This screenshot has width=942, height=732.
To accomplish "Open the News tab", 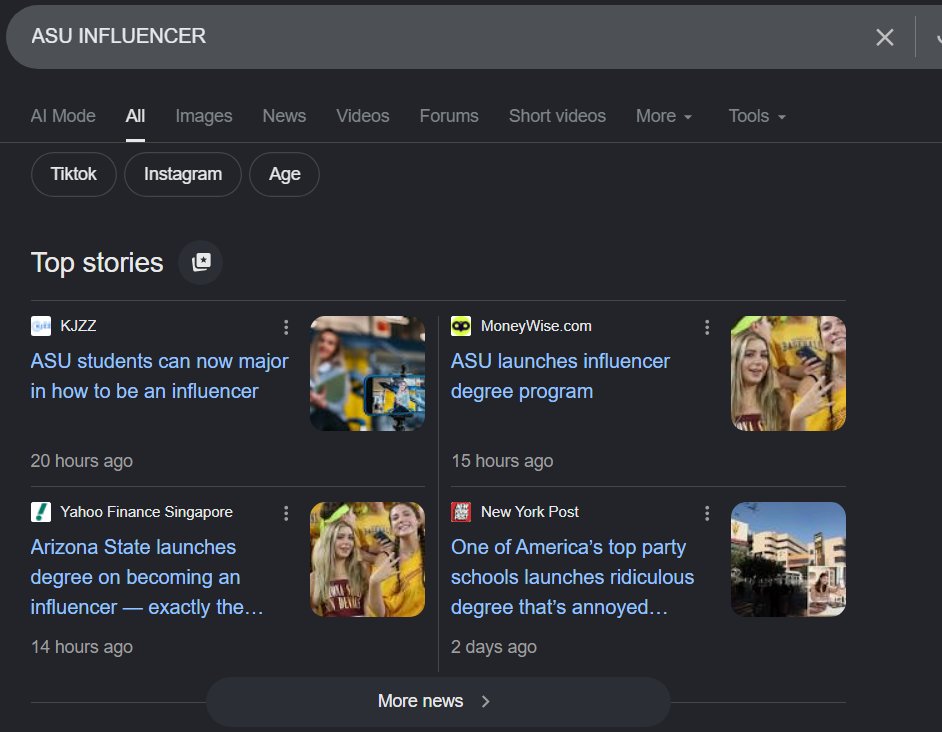I will 284,116.
